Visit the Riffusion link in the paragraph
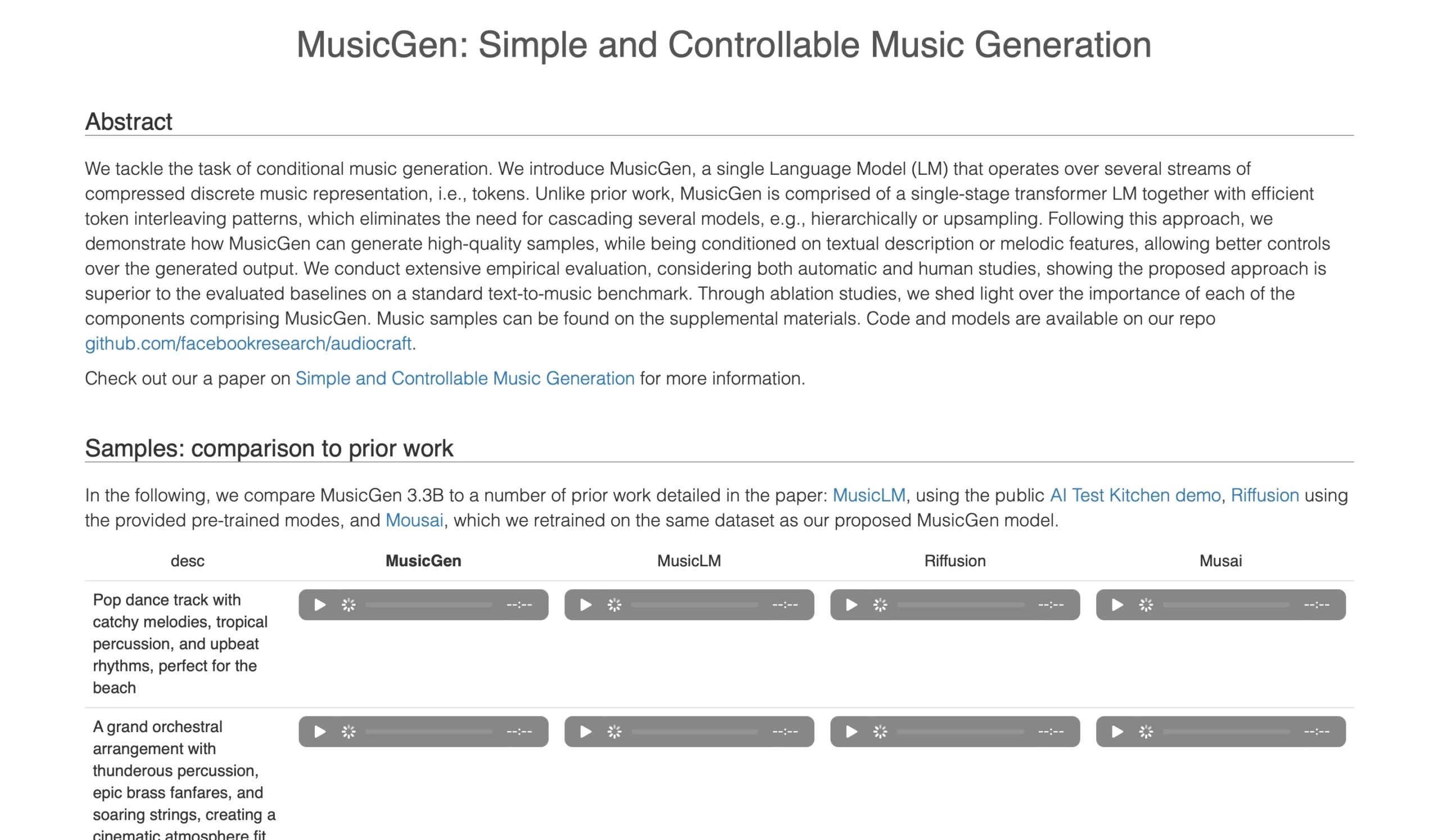 click(x=1265, y=496)
